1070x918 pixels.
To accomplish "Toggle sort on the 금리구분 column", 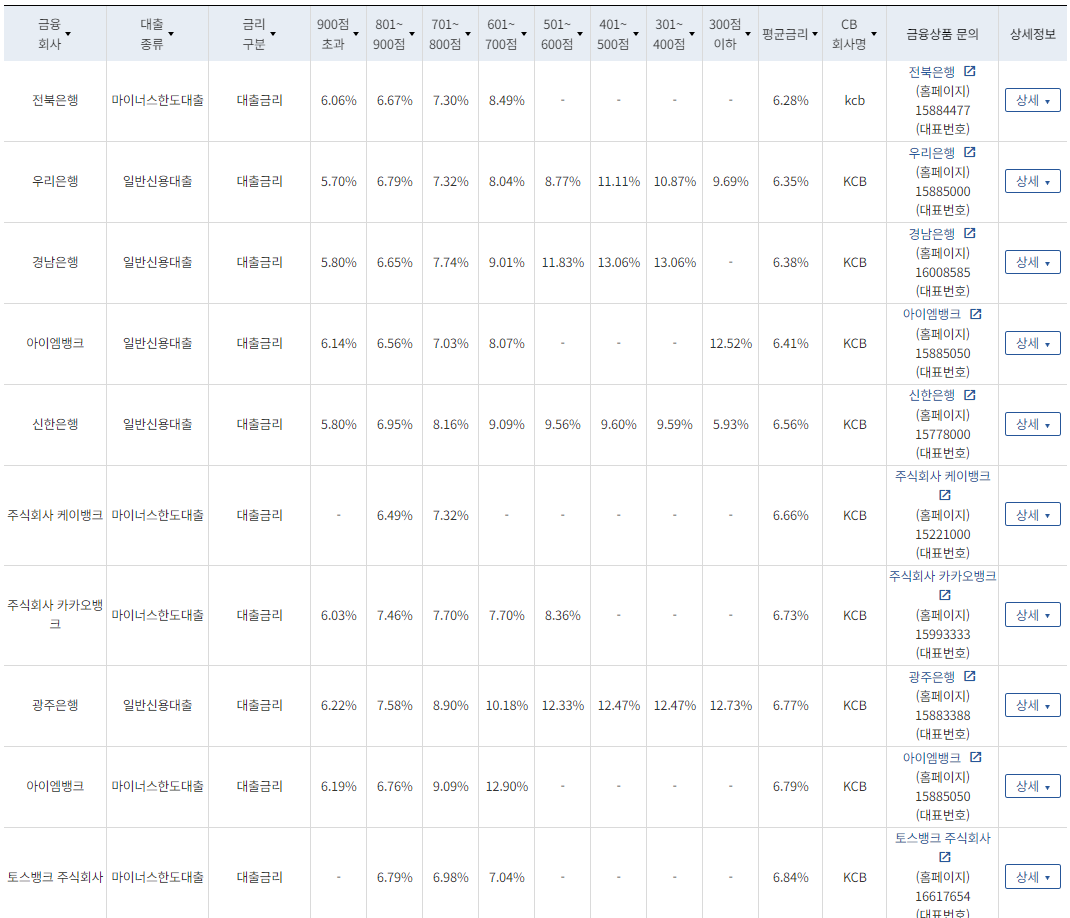I will tap(258, 31).
